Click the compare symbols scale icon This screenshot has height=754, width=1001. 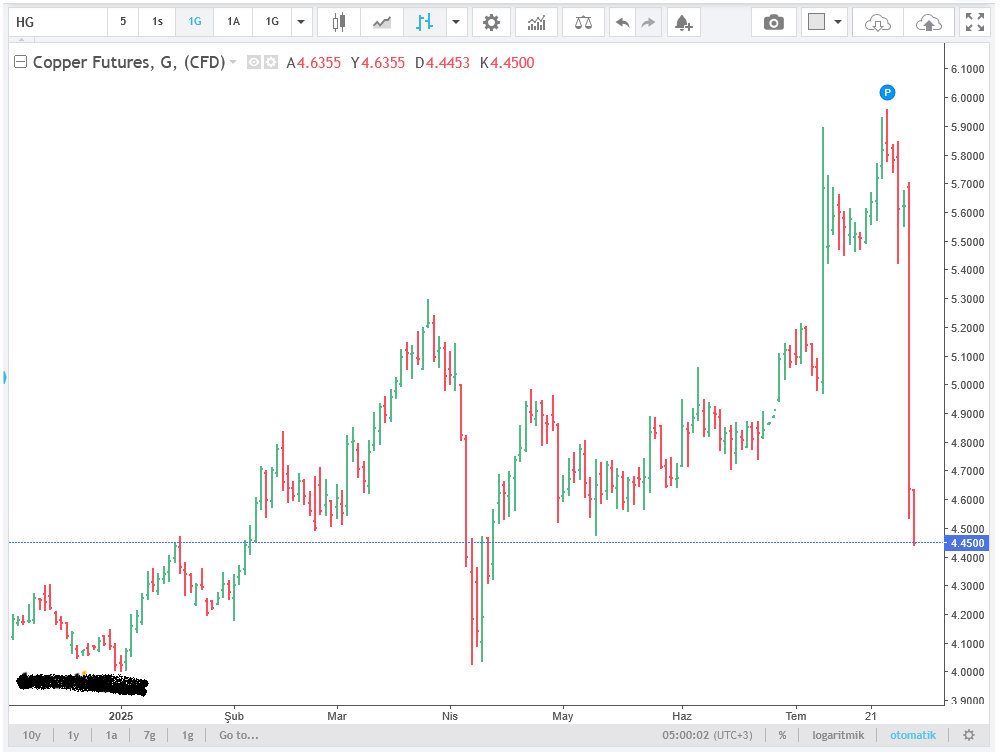[x=583, y=21]
